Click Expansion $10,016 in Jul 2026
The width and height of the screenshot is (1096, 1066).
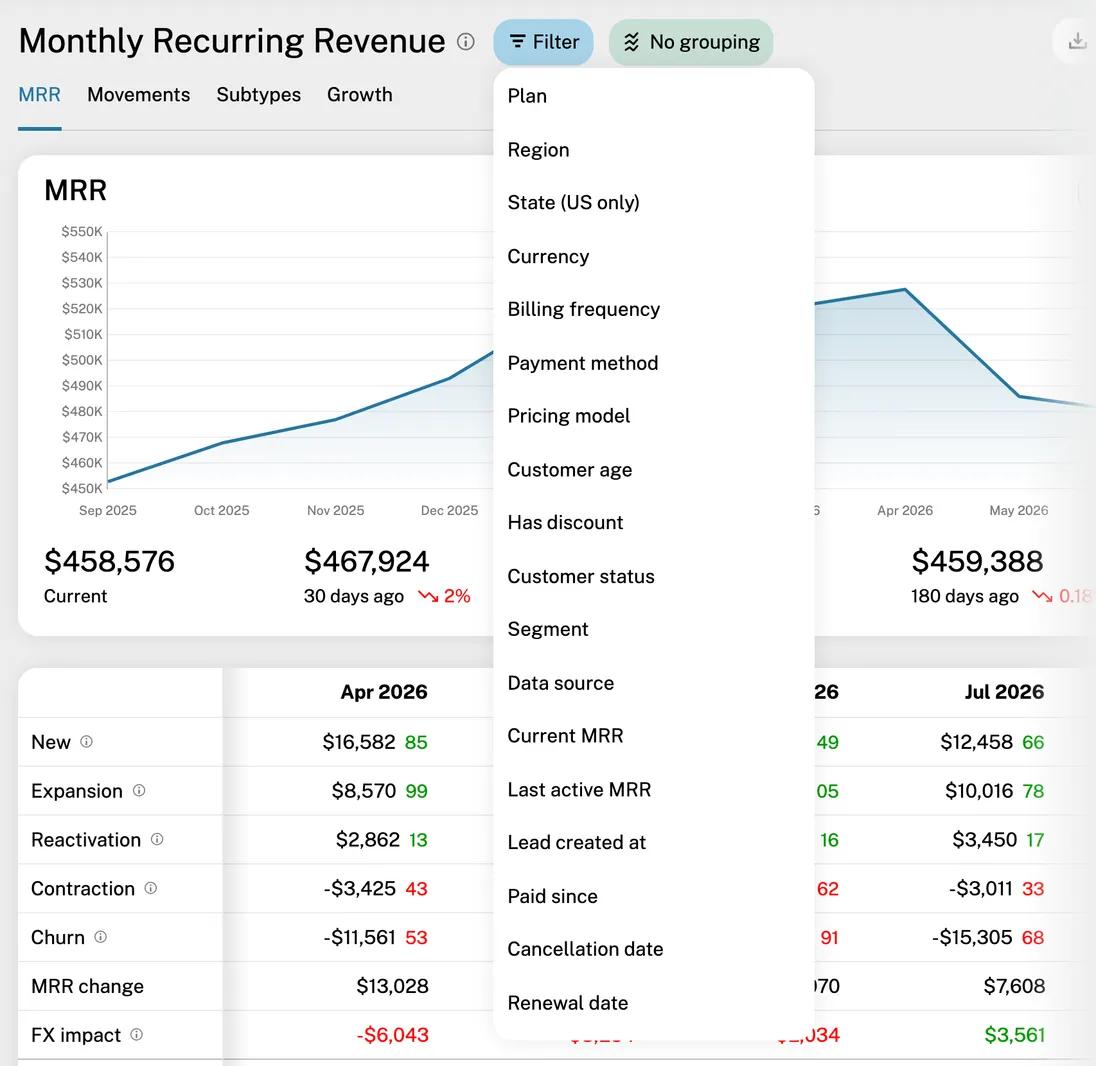point(979,791)
